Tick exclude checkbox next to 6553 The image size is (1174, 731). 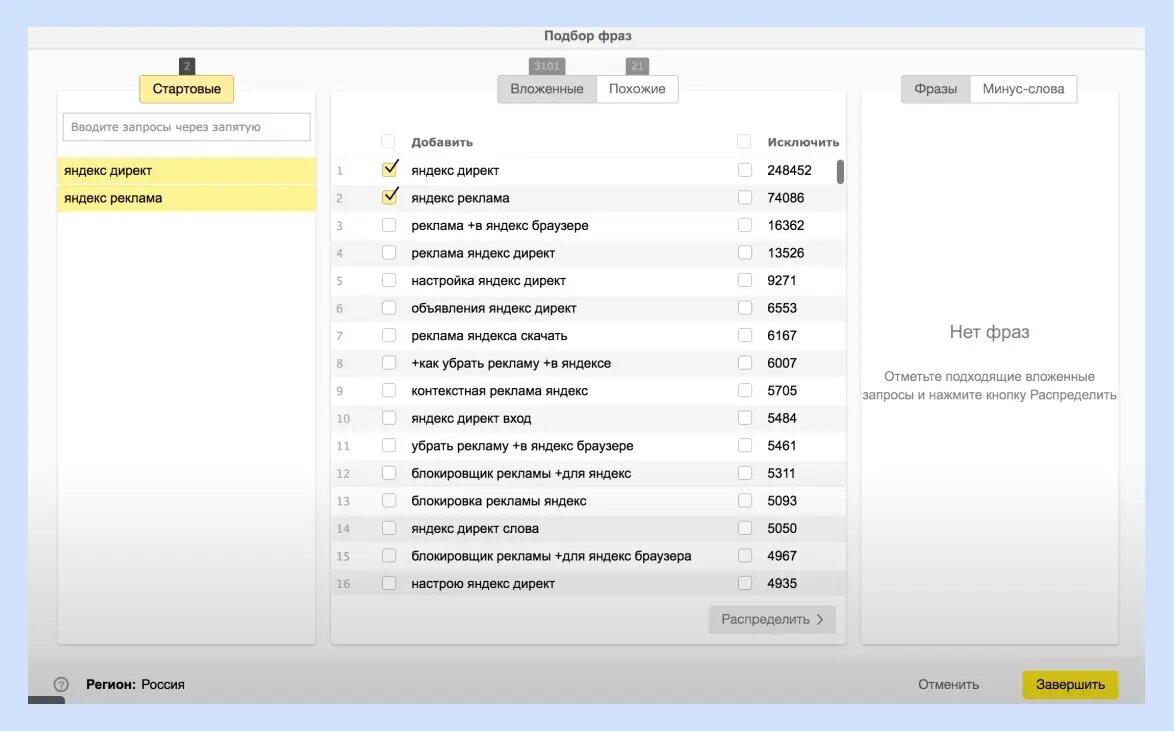point(745,308)
